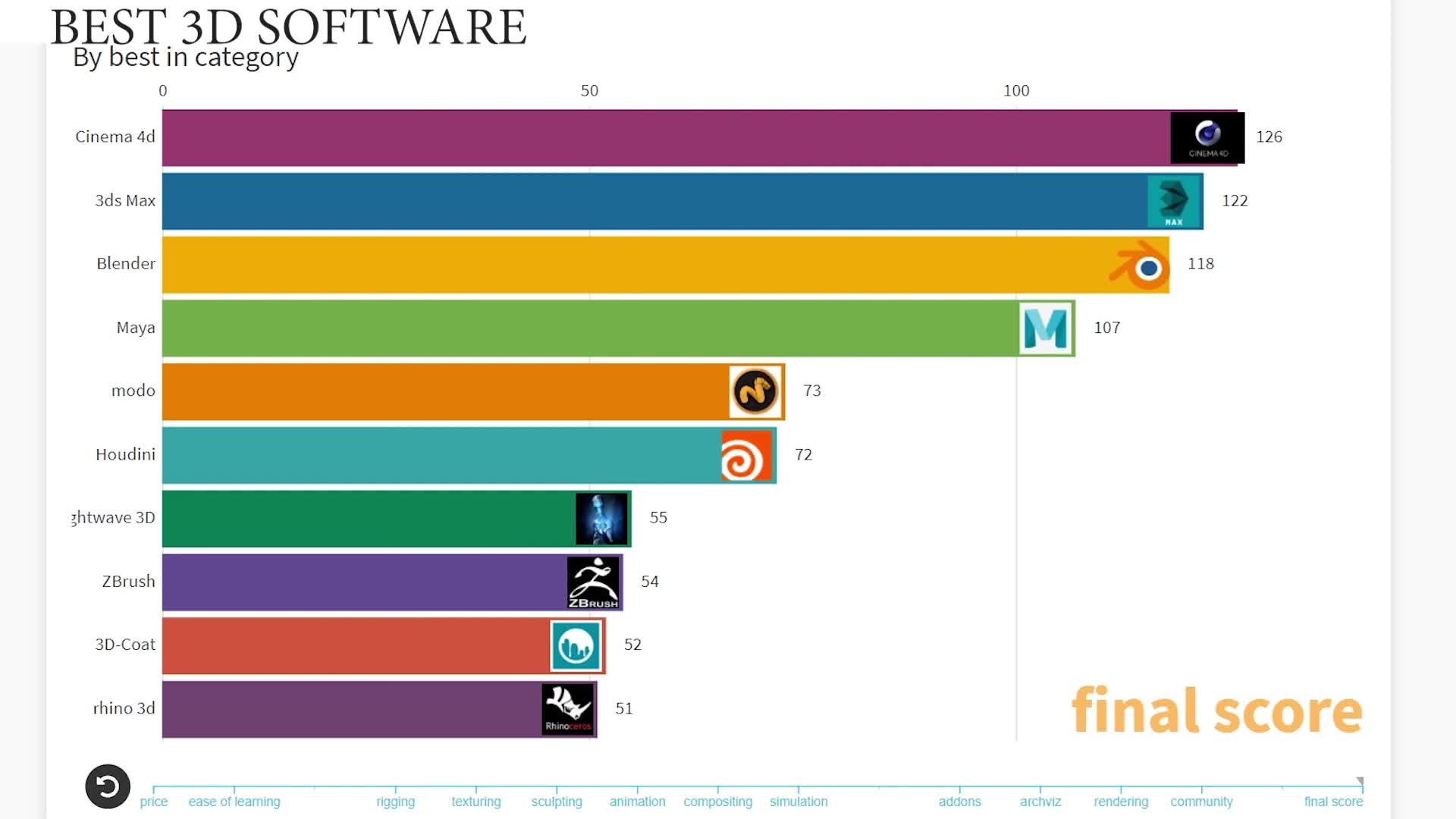
Task: Expand the compositing category filter
Action: (718, 801)
